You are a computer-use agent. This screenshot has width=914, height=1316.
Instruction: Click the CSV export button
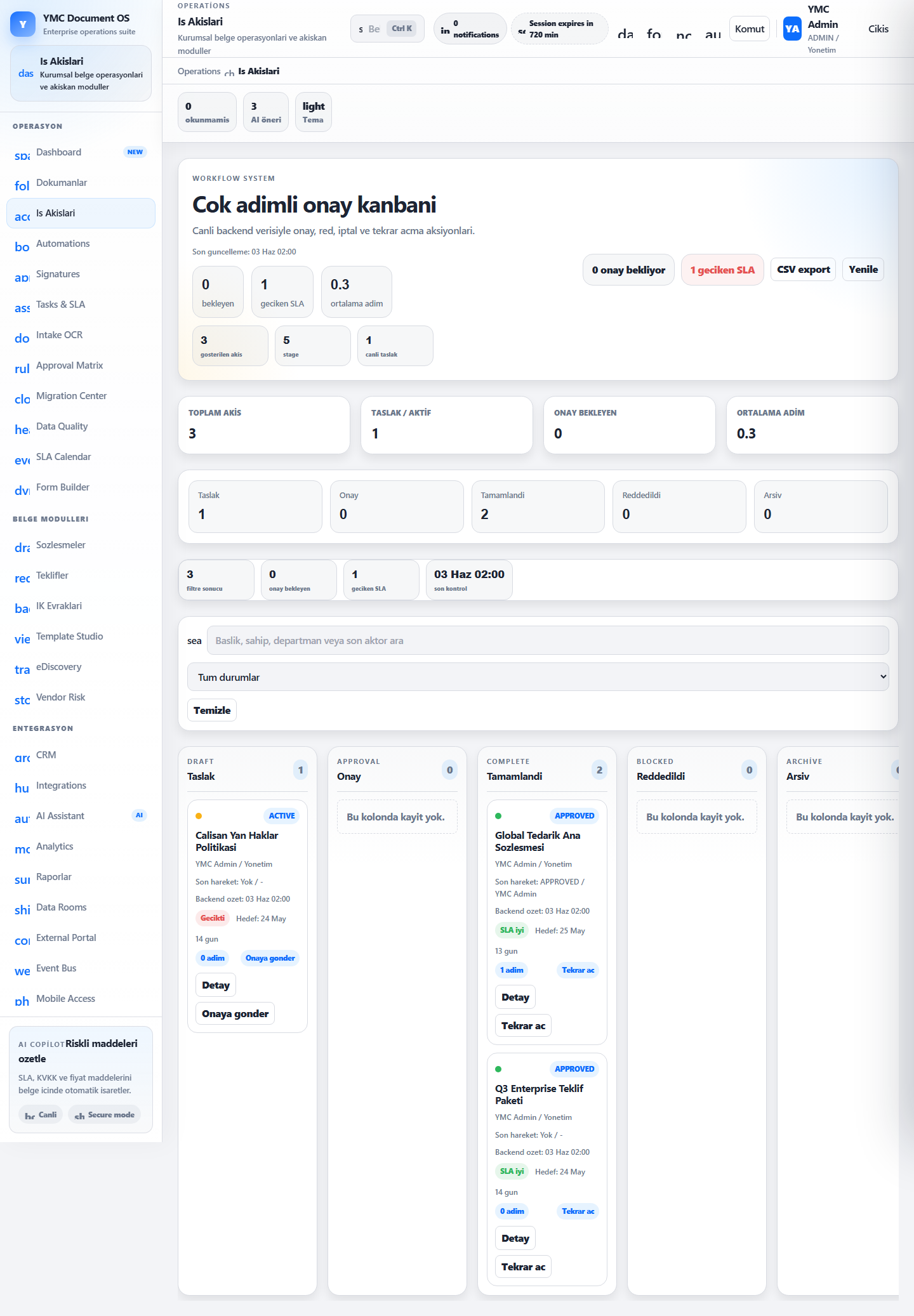click(803, 270)
